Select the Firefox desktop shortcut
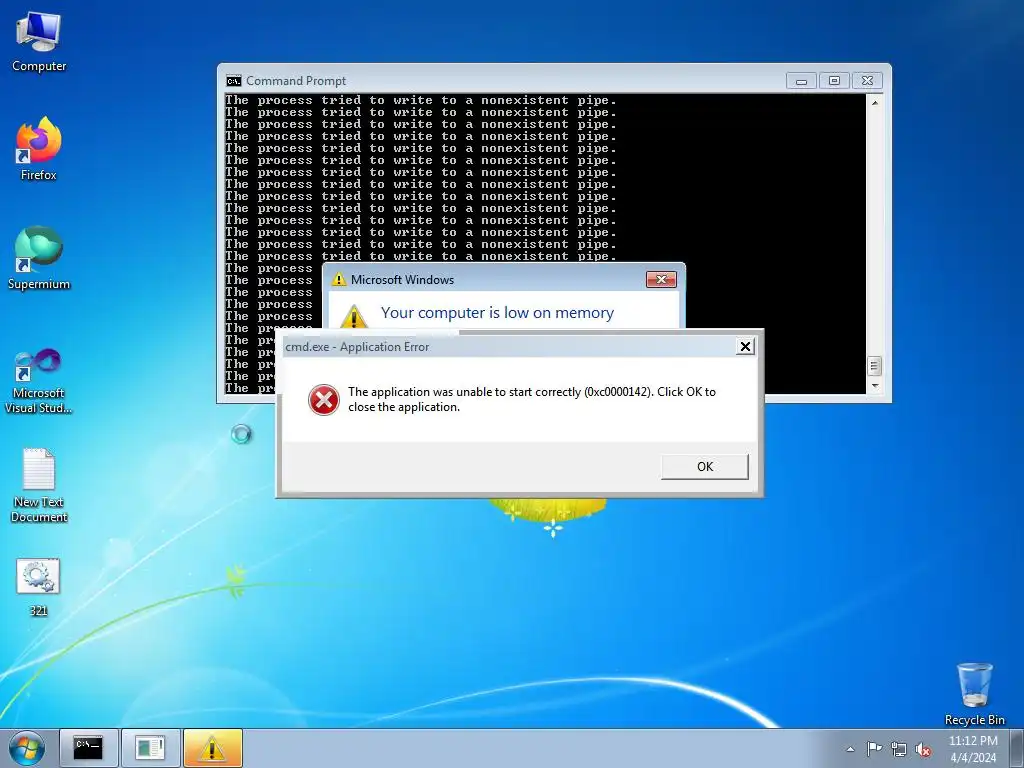Image resolution: width=1024 pixels, height=768 pixels. tap(39, 149)
